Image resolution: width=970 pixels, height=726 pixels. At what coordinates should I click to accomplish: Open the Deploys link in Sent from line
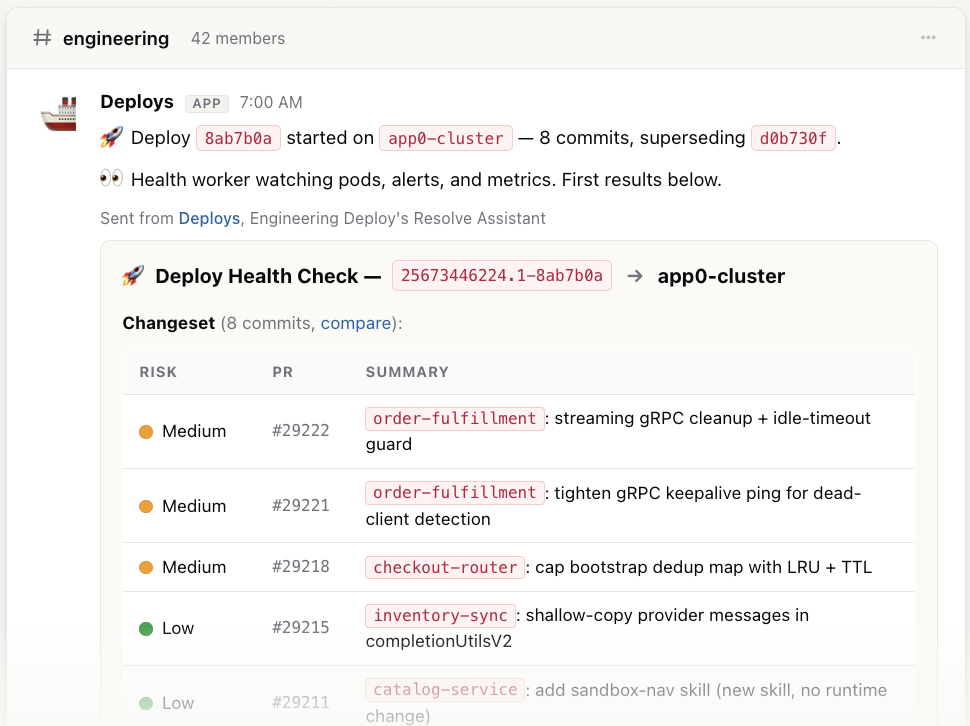coord(209,218)
